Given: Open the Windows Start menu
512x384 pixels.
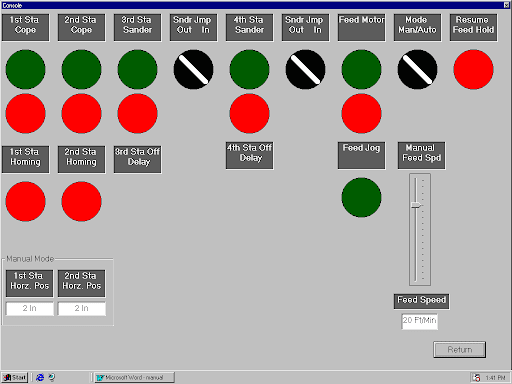Looking at the screenshot, I should coord(15,377).
